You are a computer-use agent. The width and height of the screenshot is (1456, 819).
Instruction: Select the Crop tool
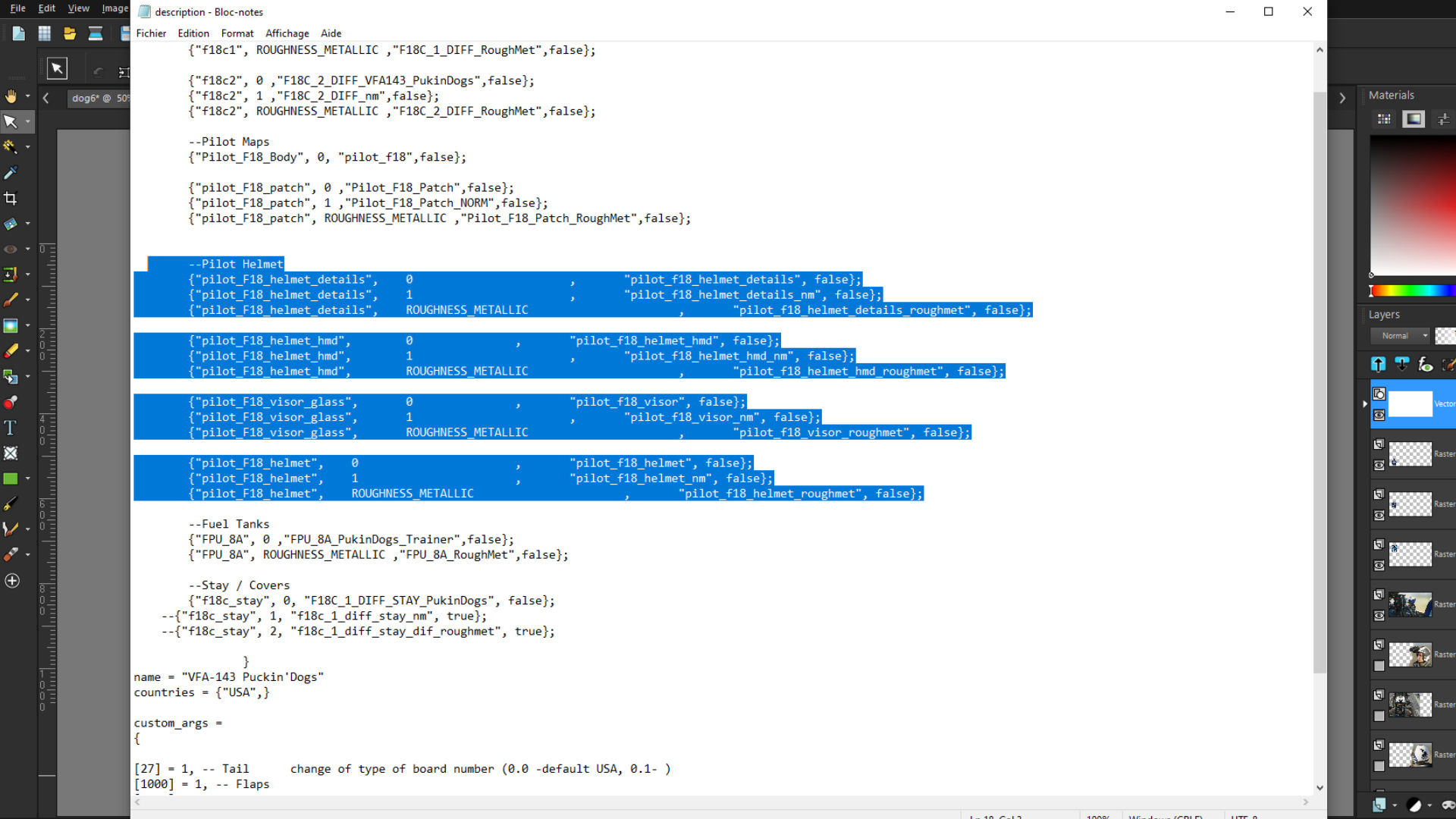11,199
